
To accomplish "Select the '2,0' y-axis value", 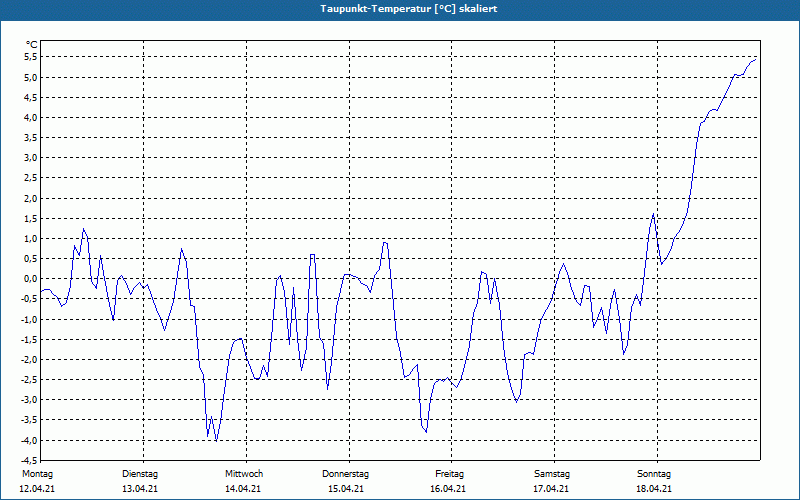I will pos(31,198).
